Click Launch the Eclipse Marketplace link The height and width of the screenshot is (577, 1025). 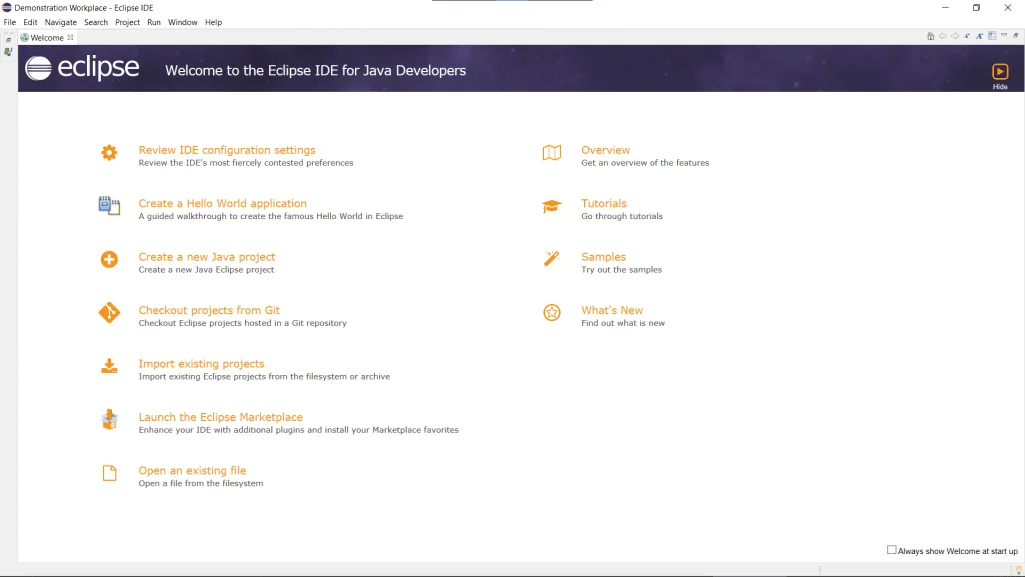tap(220, 417)
